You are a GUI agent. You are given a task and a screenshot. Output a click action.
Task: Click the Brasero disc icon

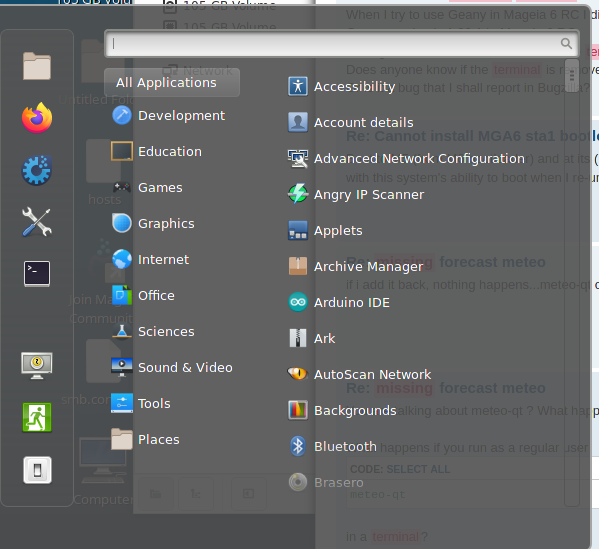(298, 482)
